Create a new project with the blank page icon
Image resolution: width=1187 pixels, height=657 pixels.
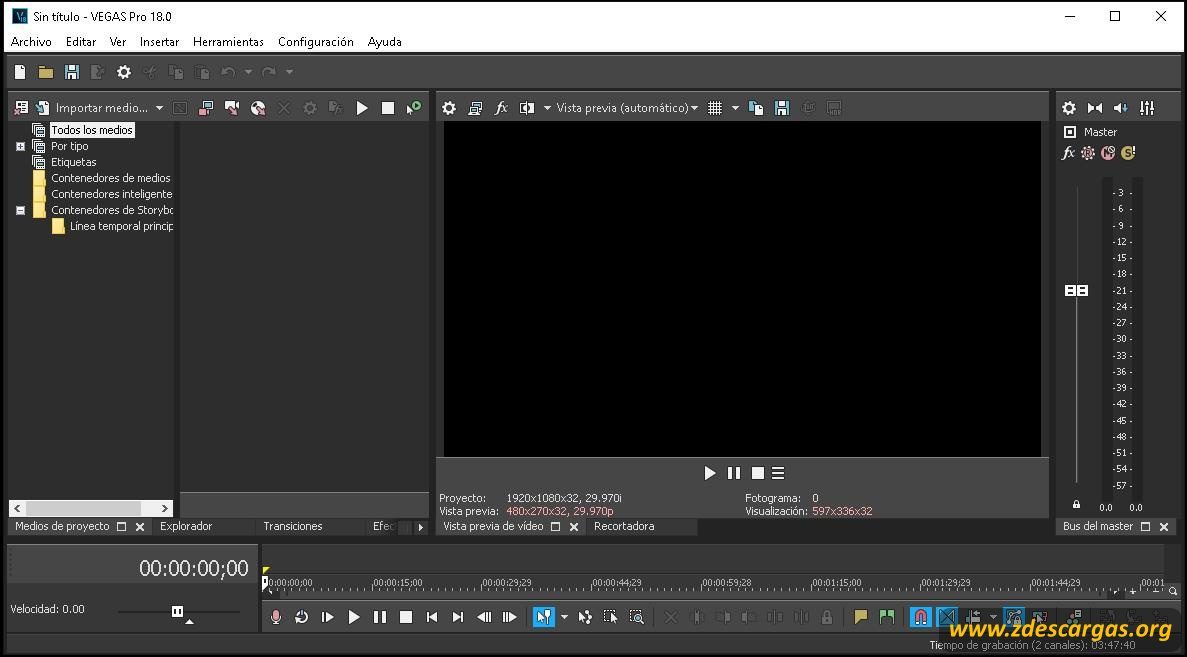[x=20, y=72]
